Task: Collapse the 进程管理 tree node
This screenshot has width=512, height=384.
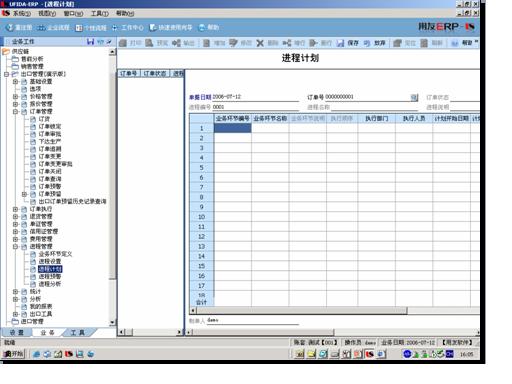Action: click(15, 247)
